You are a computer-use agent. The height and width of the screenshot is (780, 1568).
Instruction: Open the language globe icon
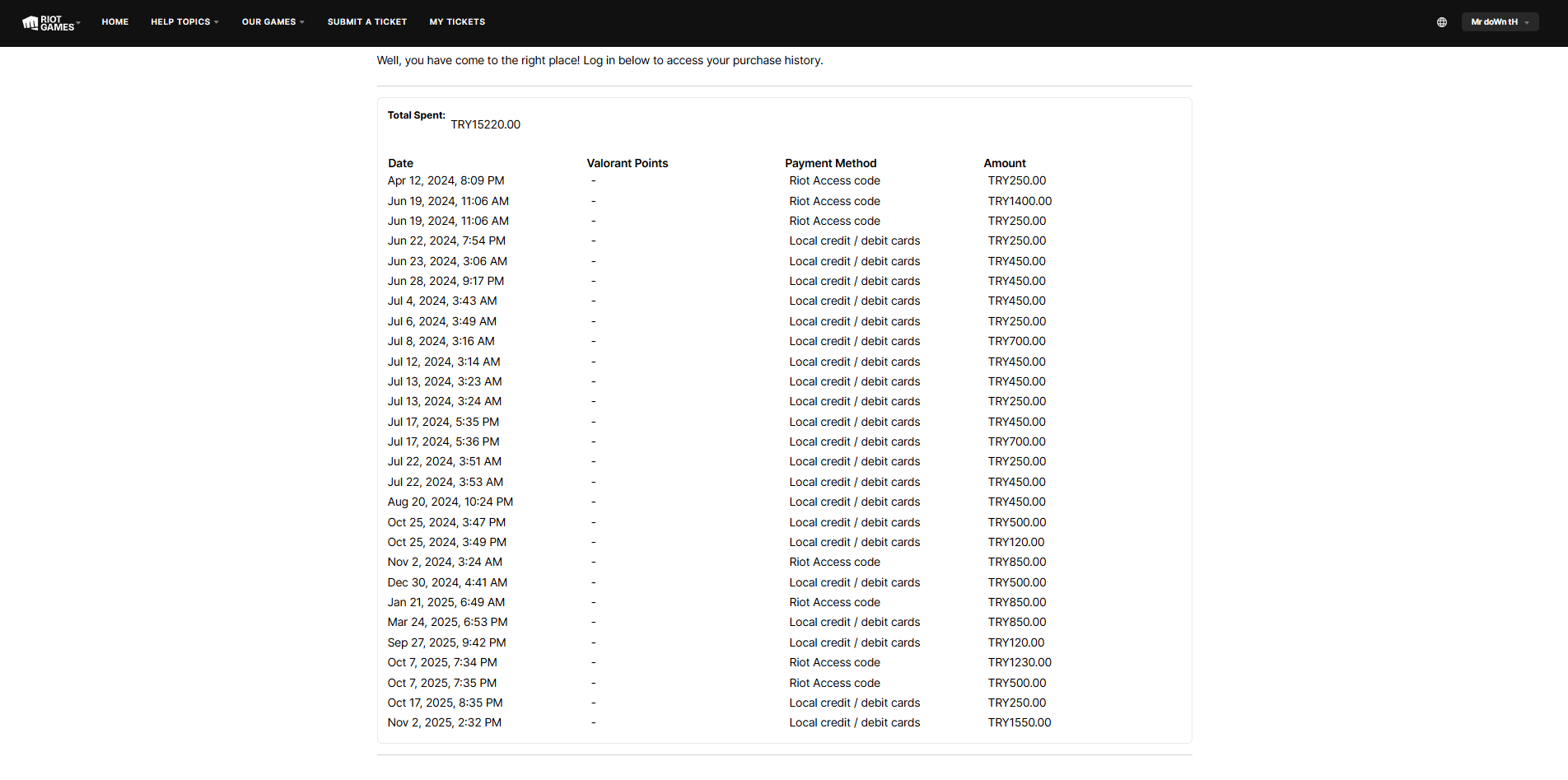(1442, 22)
